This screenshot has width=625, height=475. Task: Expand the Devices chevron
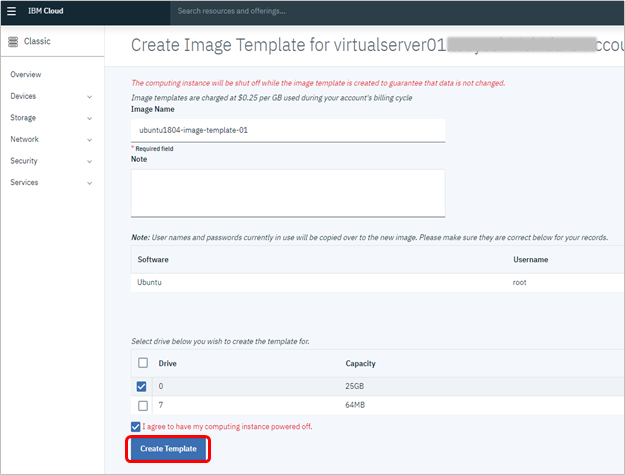tap(90, 97)
